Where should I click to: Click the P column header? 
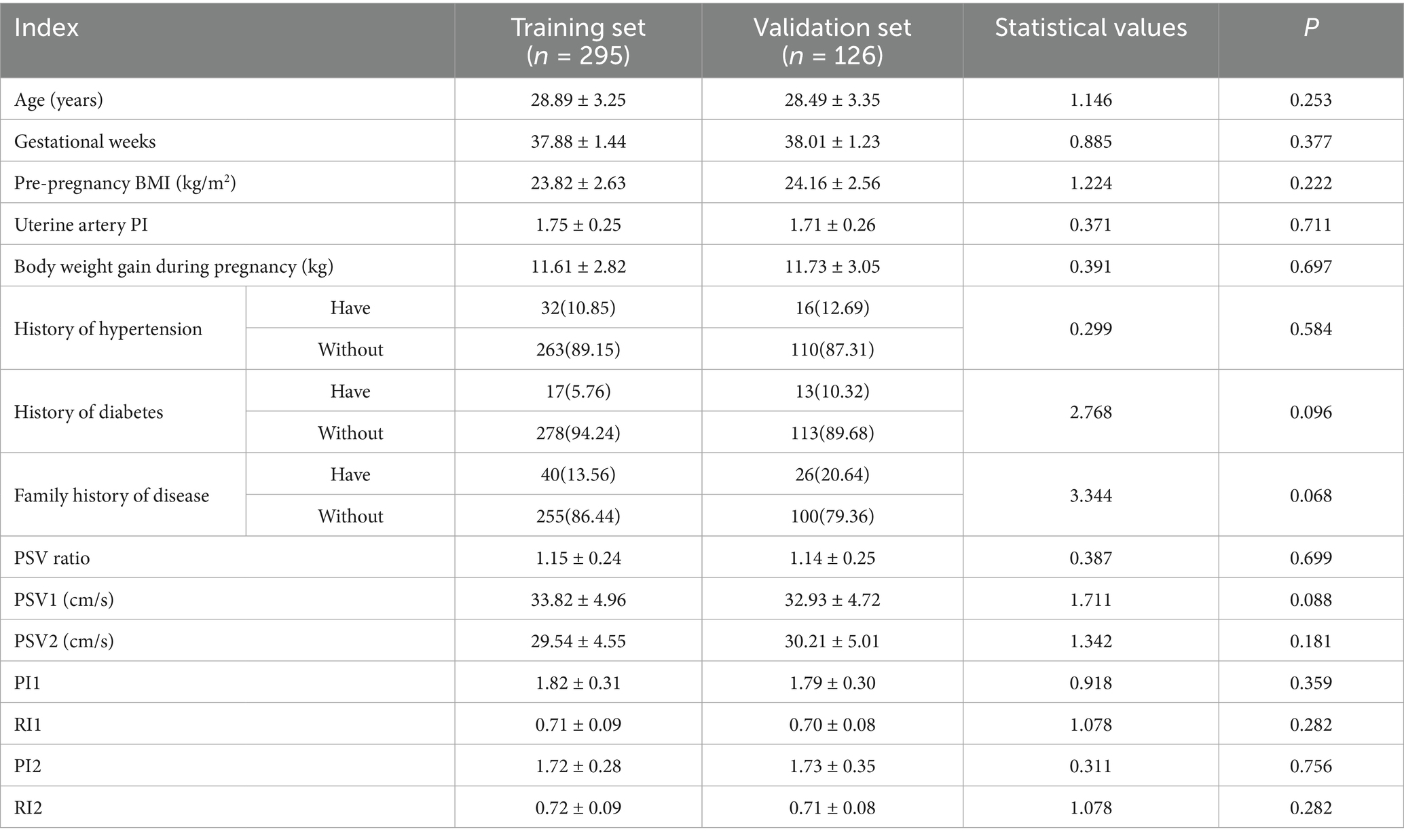(1311, 28)
